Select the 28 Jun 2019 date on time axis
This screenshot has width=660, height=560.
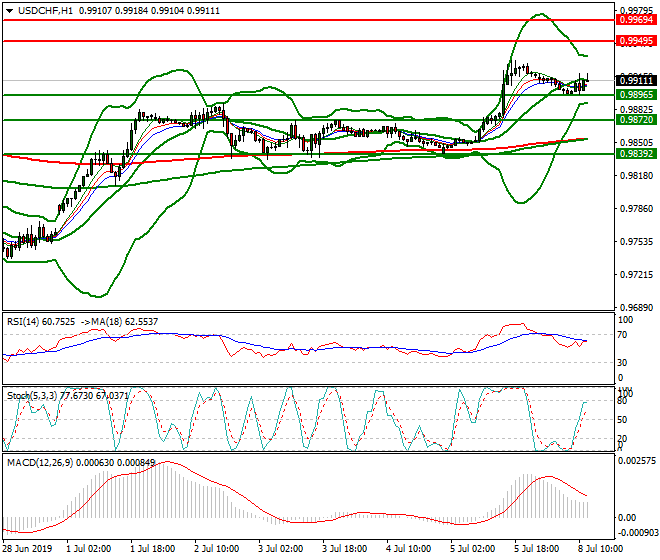pos(27,549)
